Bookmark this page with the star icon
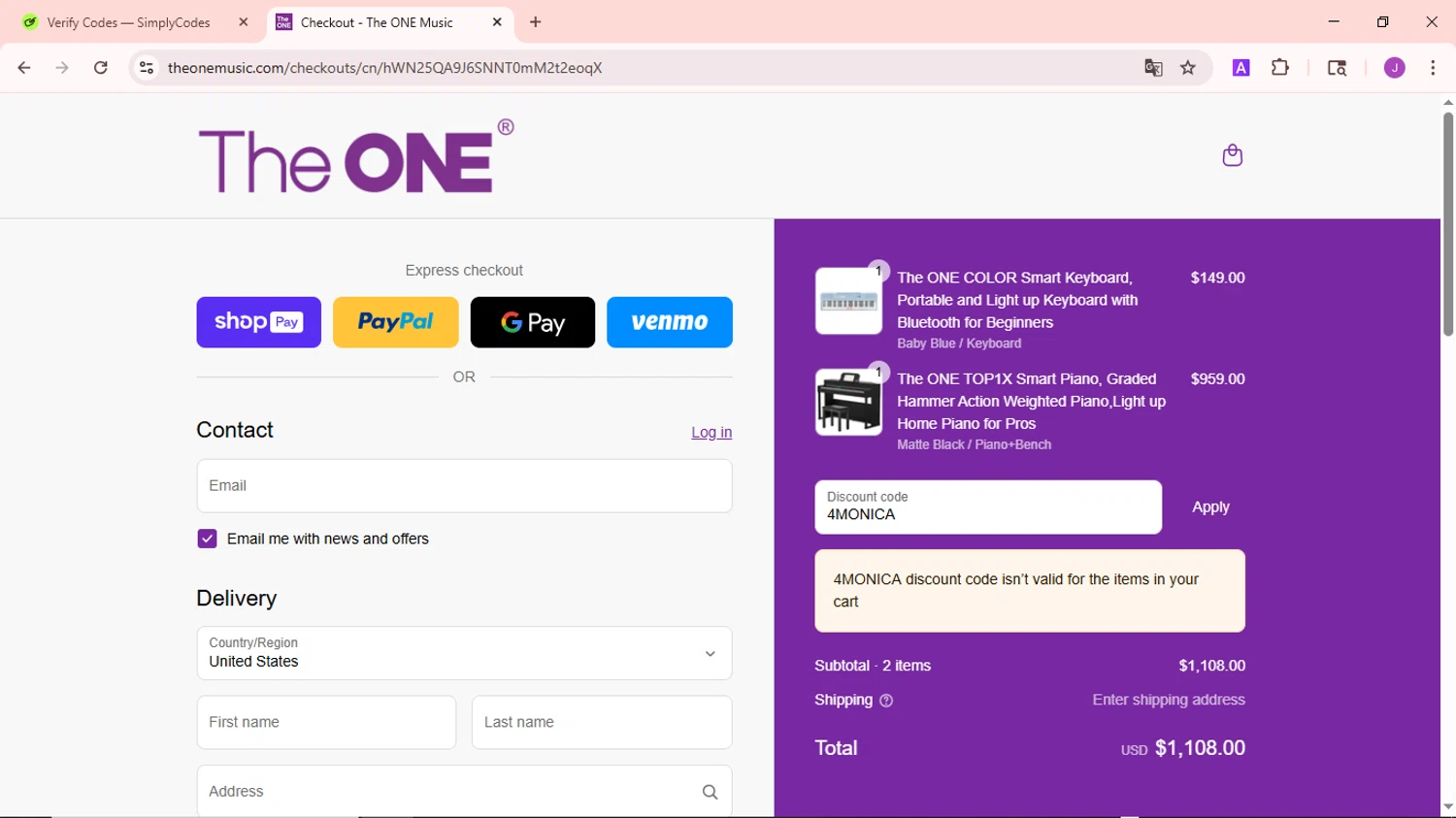 [x=1188, y=68]
